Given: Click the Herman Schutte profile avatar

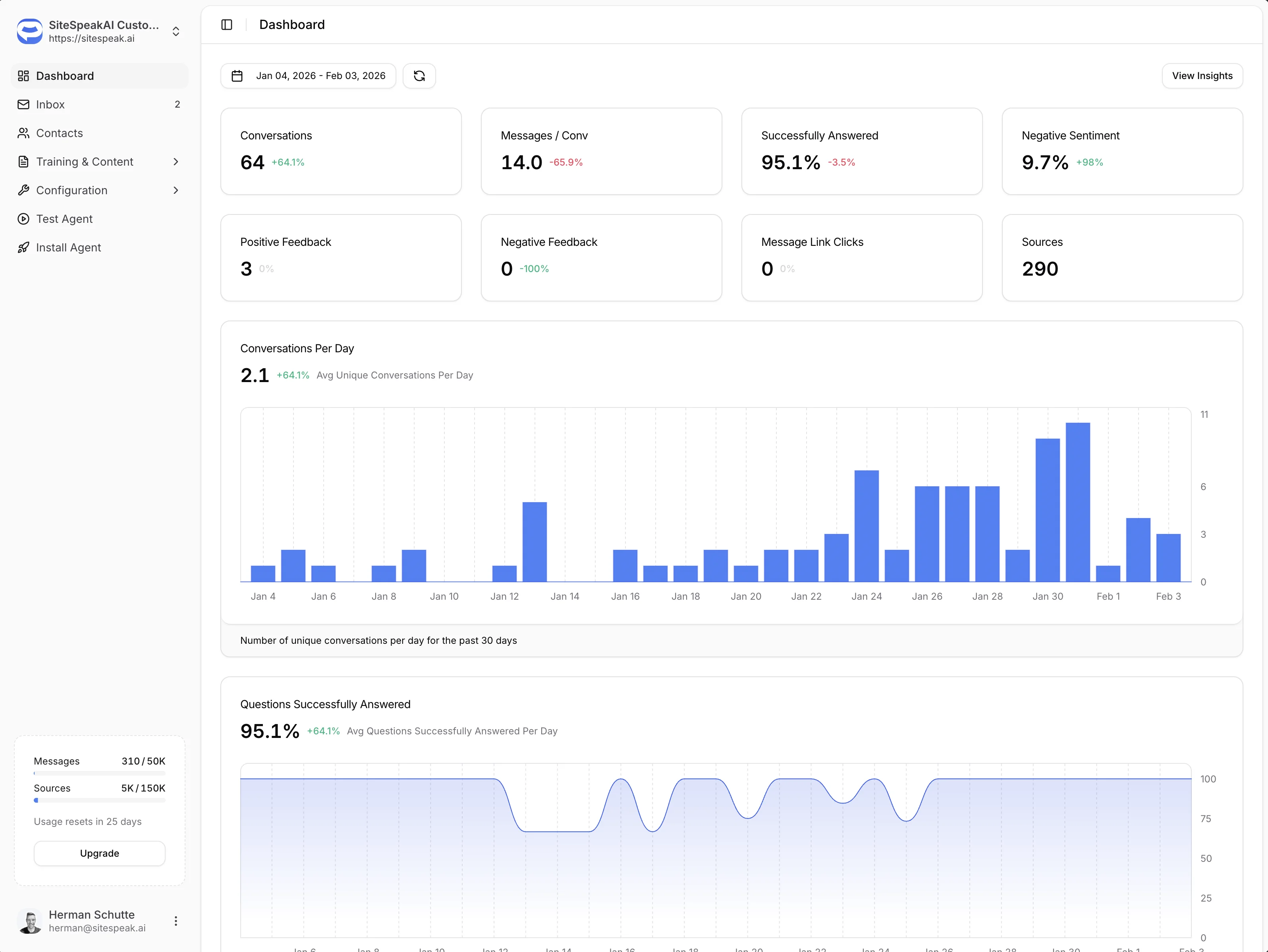Looking at the screenshot, I should tap(30, 921).
